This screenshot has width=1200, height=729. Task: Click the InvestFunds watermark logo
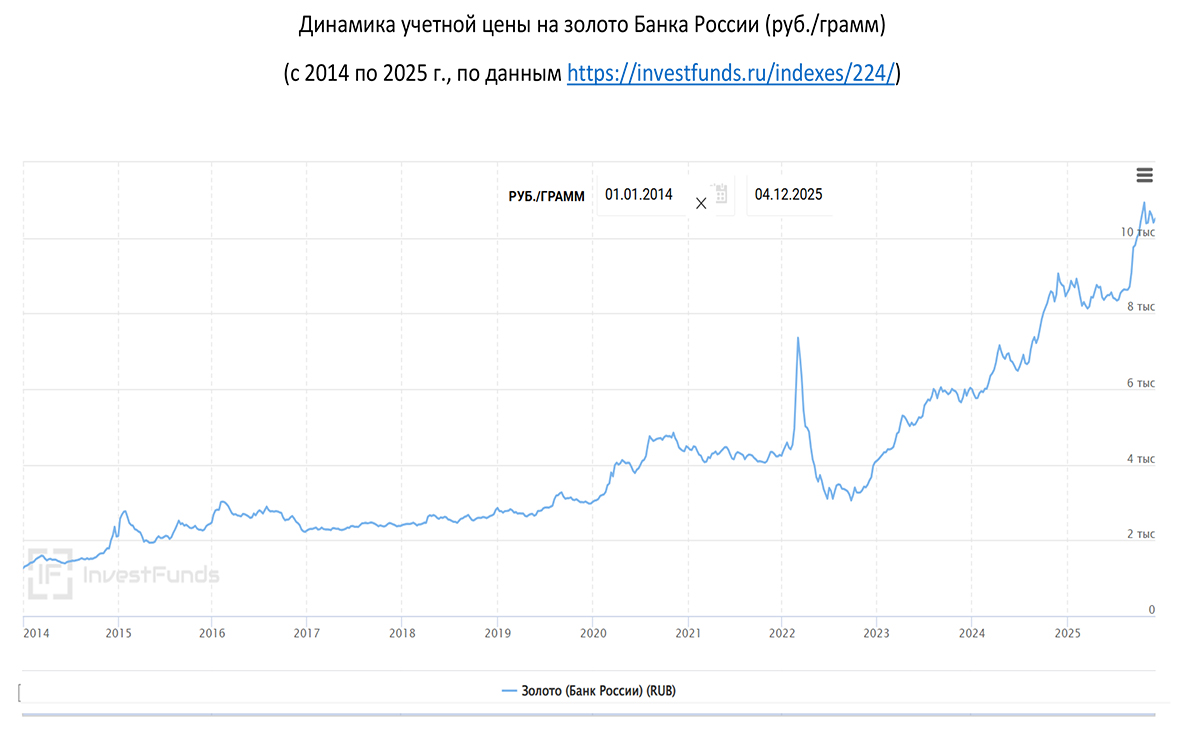122,574
